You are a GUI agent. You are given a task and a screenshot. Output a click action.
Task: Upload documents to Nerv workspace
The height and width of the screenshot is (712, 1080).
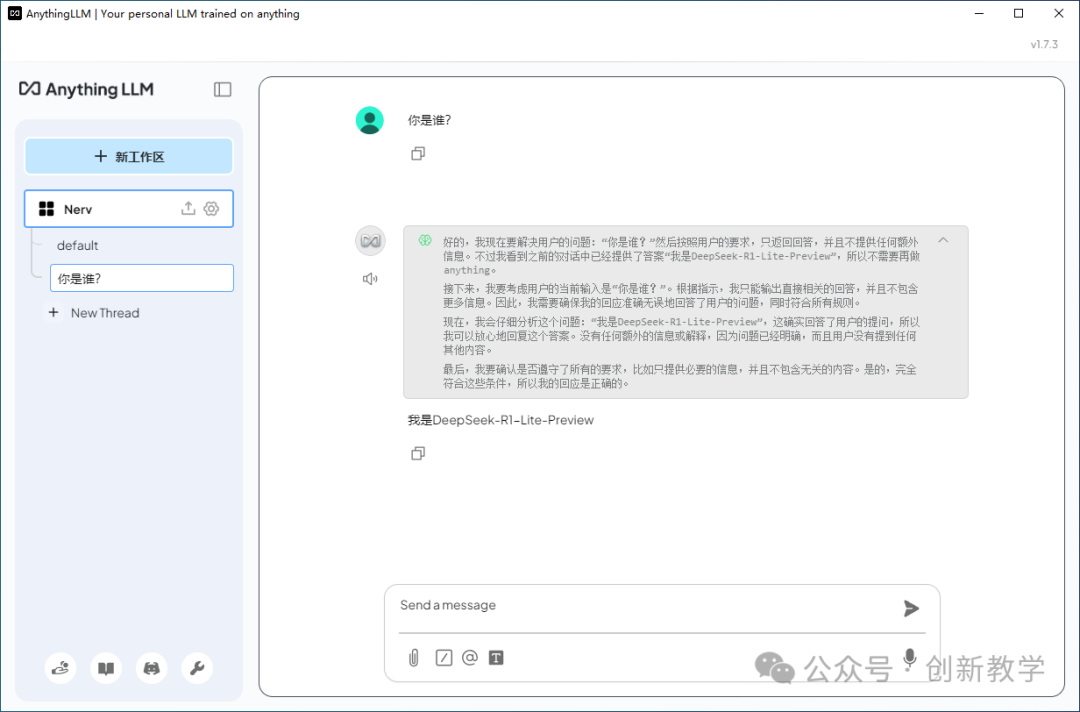188,209
